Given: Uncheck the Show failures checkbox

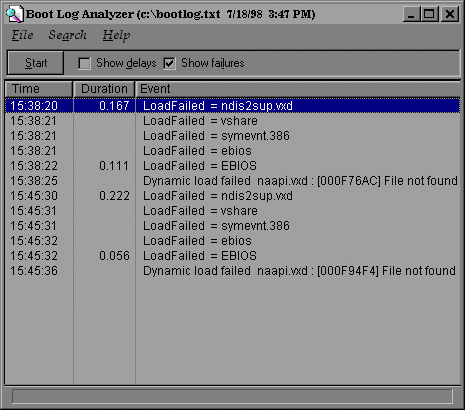Looking at the screenshot, I should pos(169,63).
